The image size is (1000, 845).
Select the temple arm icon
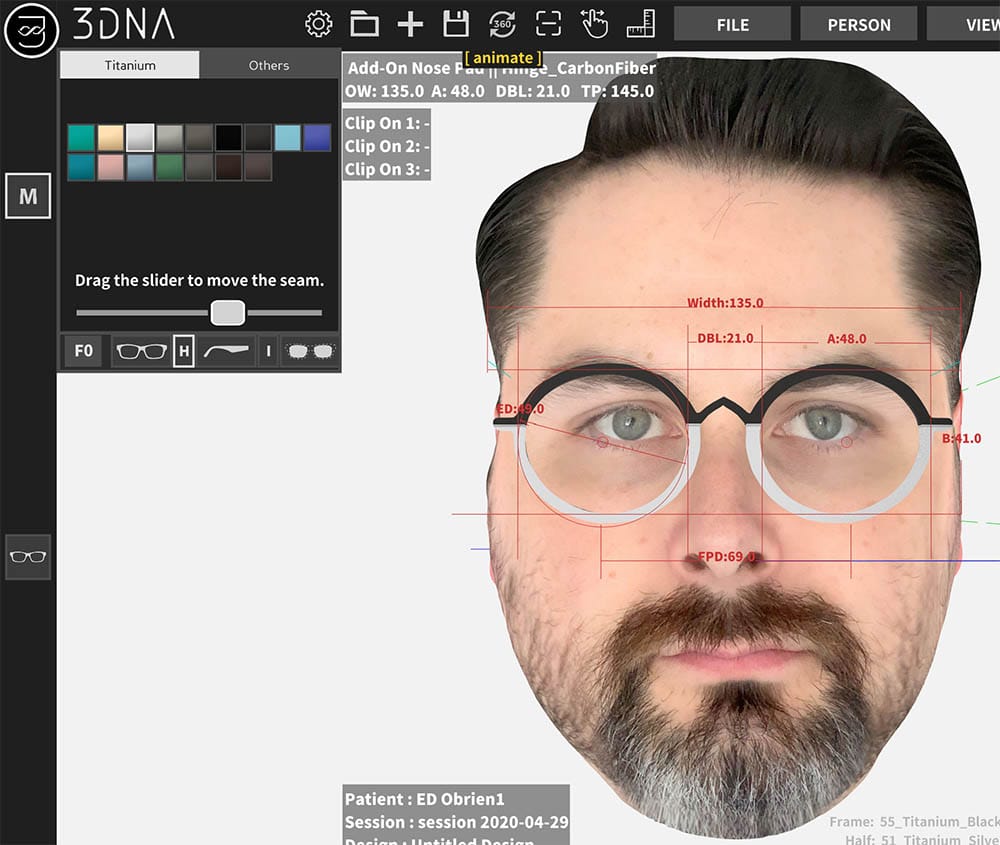tap(225, 352)
